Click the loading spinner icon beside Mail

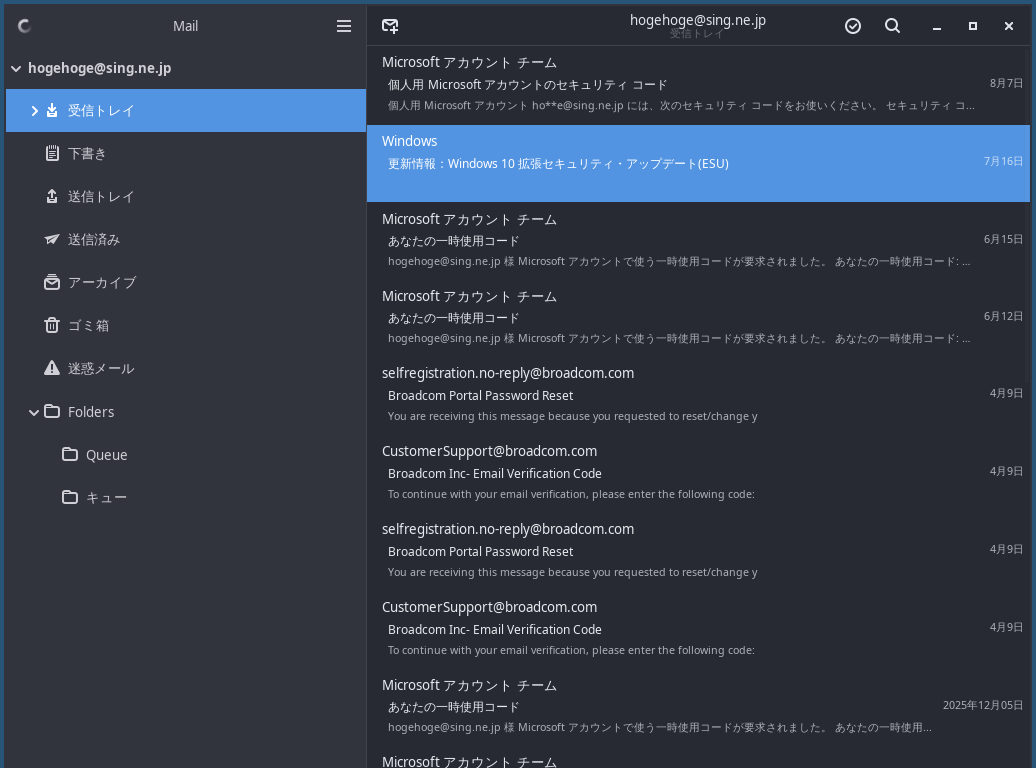tap(24, 26)
